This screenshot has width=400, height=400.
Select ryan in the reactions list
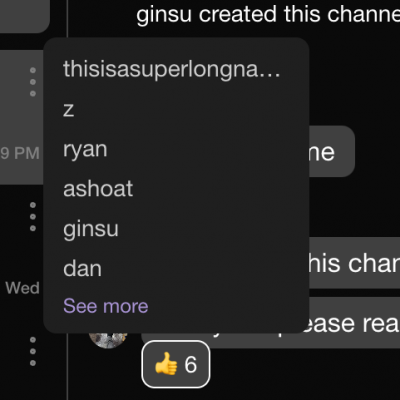tap(85, 150)
